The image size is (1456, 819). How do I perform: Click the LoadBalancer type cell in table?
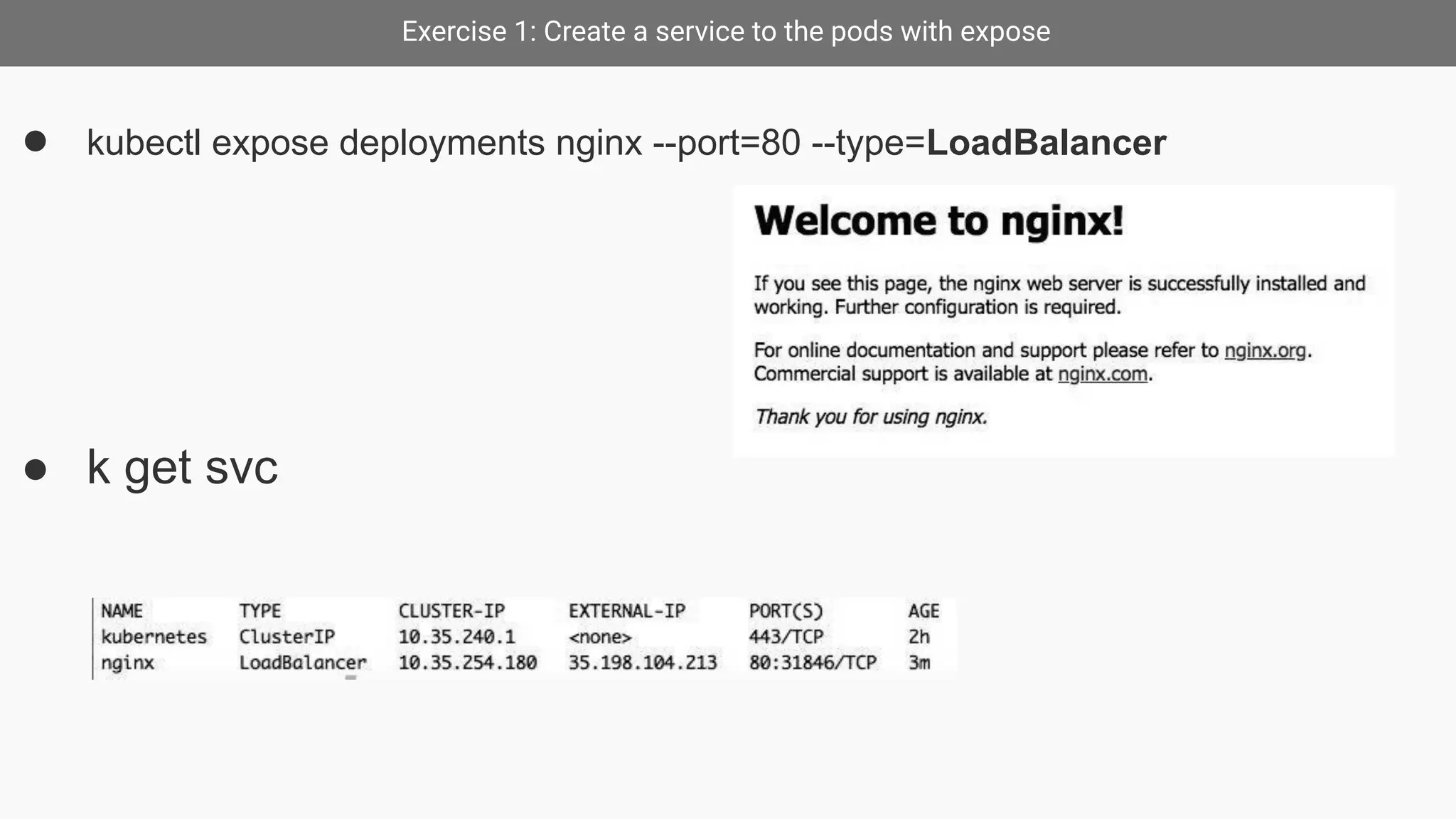[x=303, y=663]
